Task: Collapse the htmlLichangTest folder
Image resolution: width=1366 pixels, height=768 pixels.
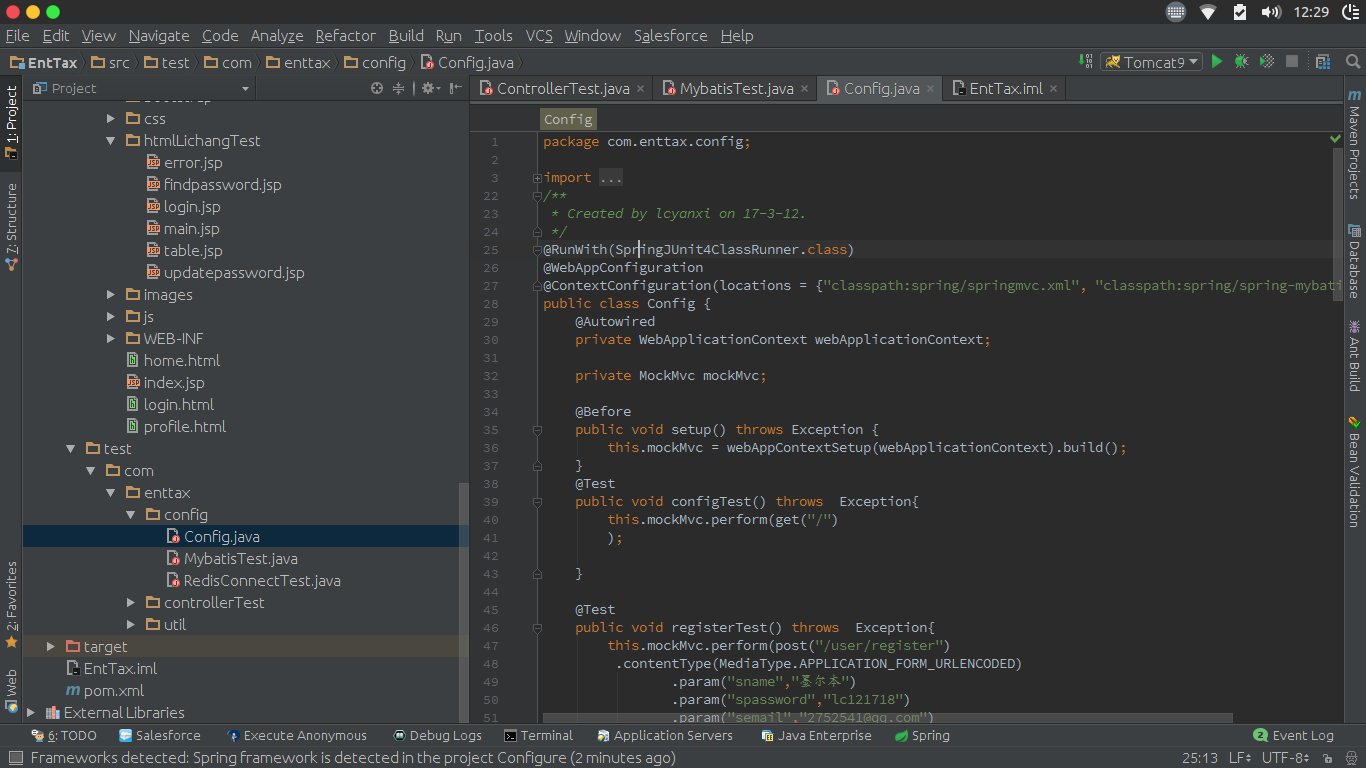Action: pyautogui.click(x=112, y=141)
